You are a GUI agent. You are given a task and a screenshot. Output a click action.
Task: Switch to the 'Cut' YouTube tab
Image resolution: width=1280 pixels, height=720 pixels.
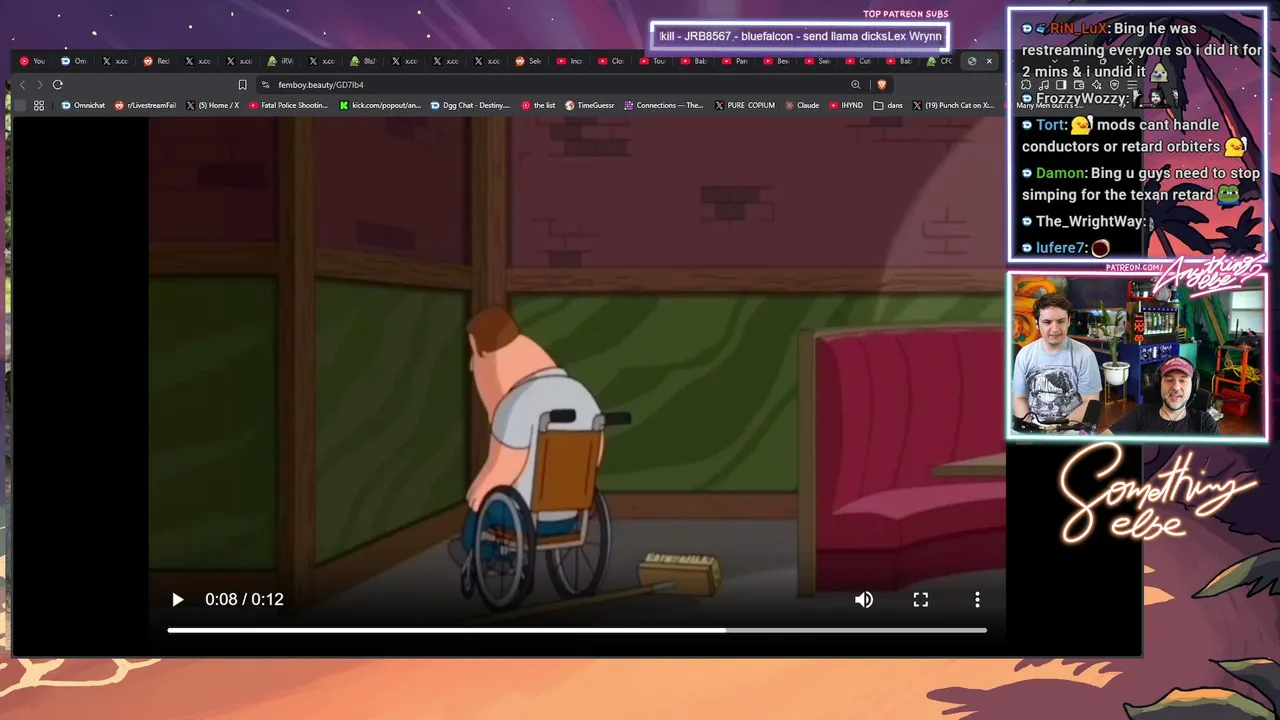click(858, 61)
